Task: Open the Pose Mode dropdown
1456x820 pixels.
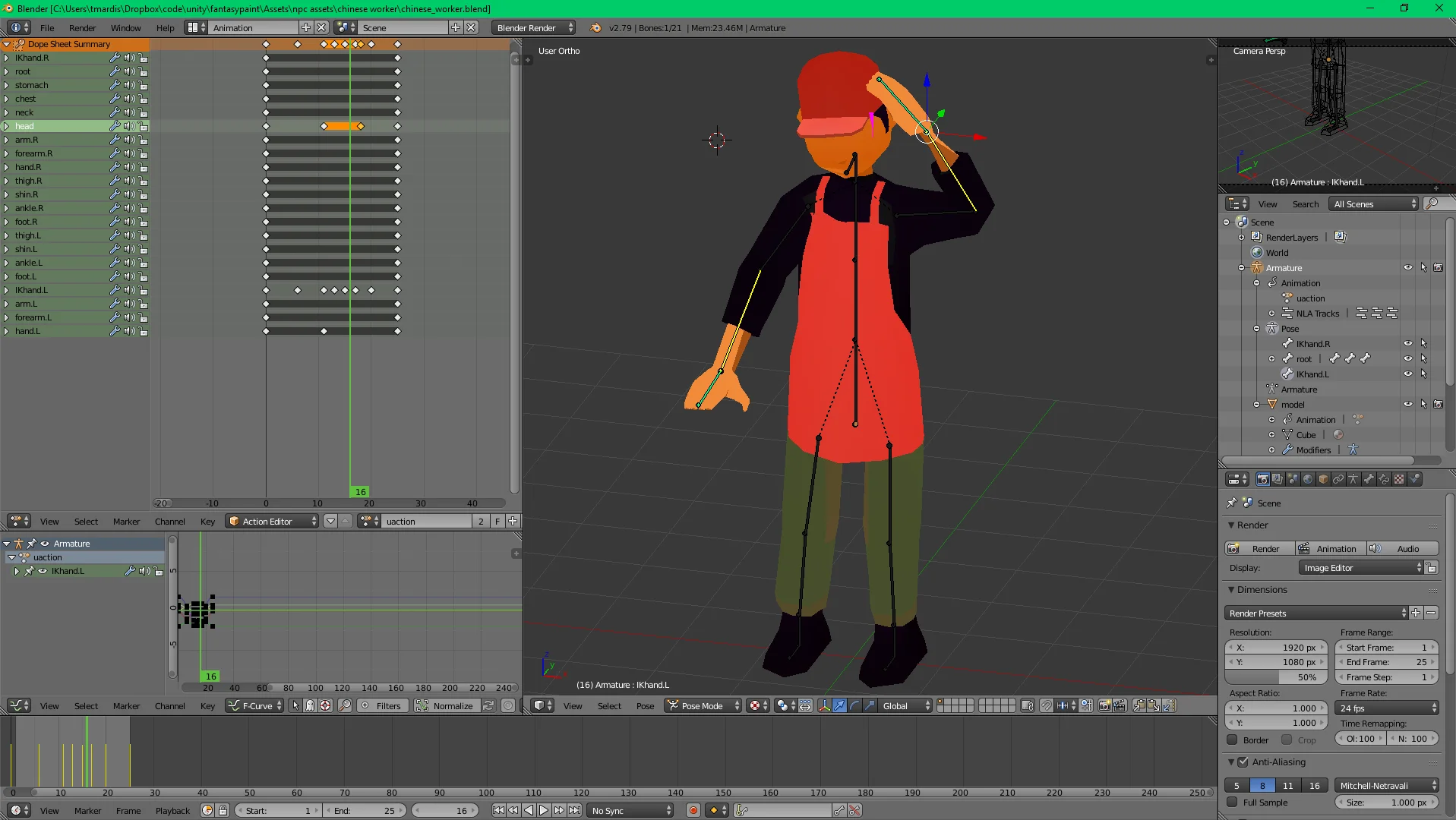Action: coord(703,705)
